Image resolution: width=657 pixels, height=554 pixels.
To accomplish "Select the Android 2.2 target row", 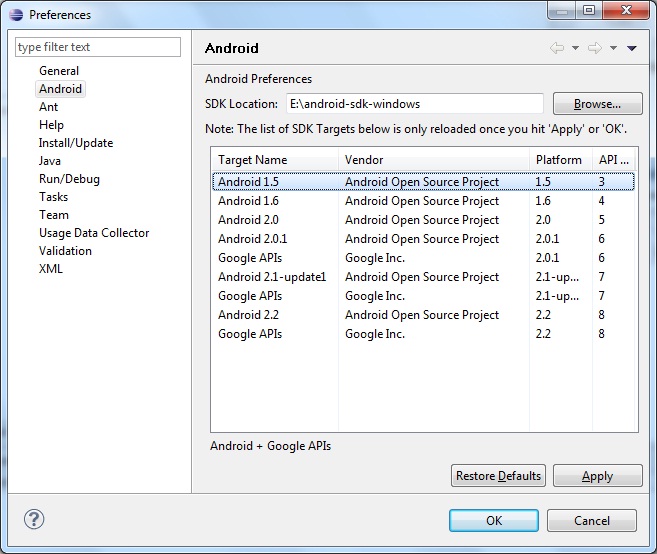I will click(x=423, y=315).
